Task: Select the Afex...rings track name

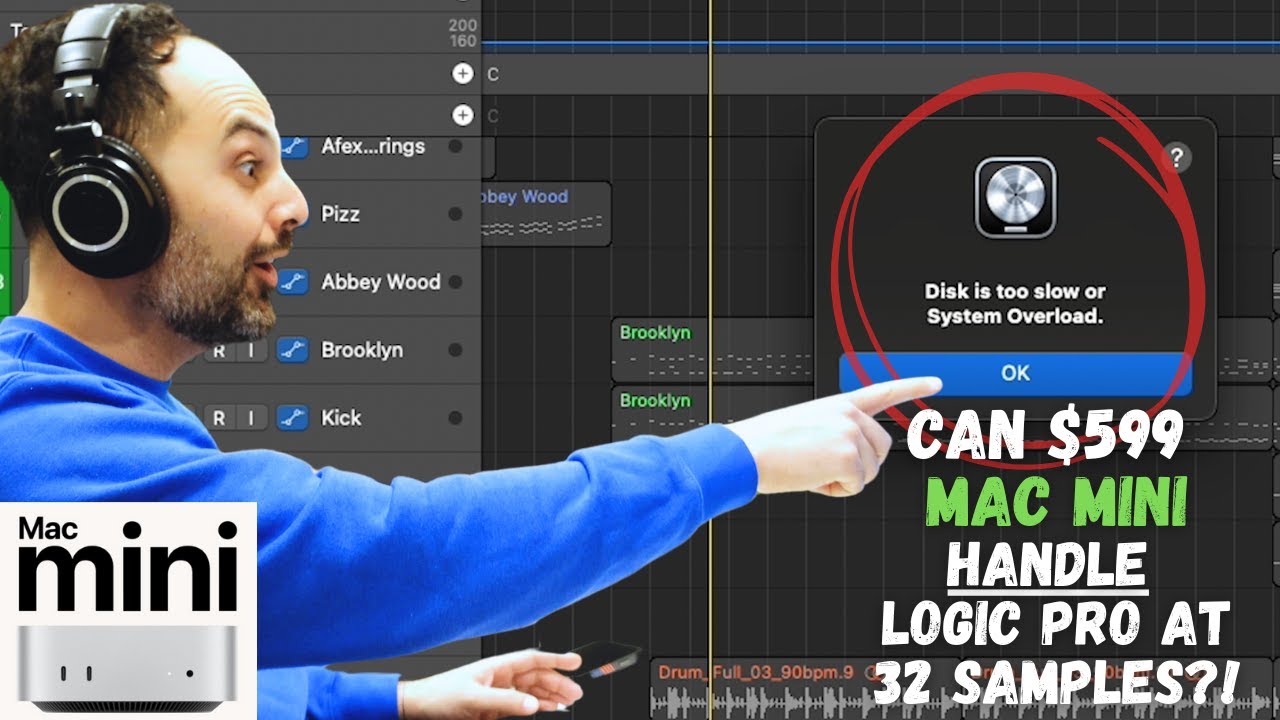Action: click(x=373, y=146)
